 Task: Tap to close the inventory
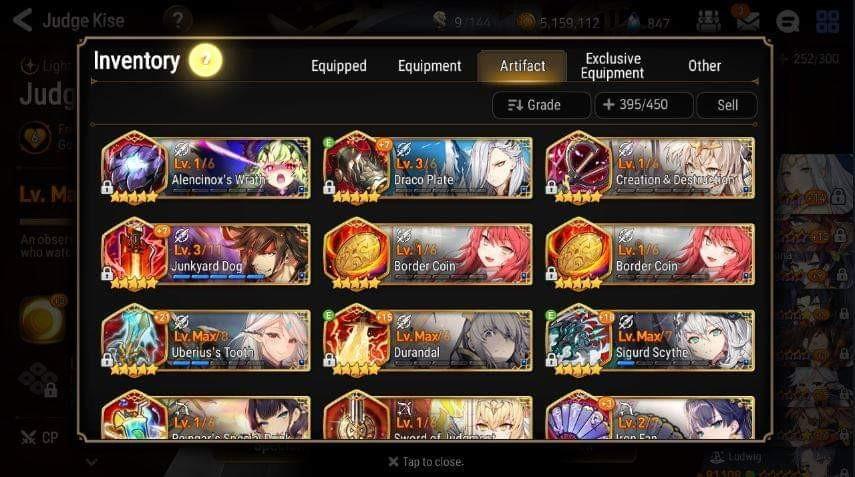(x=426, y=462)
